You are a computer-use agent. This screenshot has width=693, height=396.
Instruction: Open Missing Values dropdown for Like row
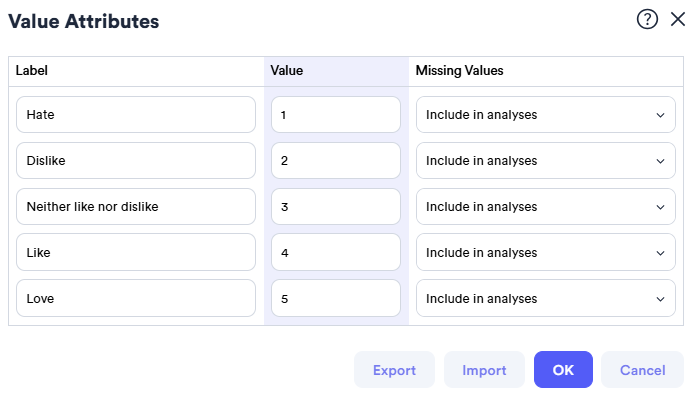coord(545,252)
